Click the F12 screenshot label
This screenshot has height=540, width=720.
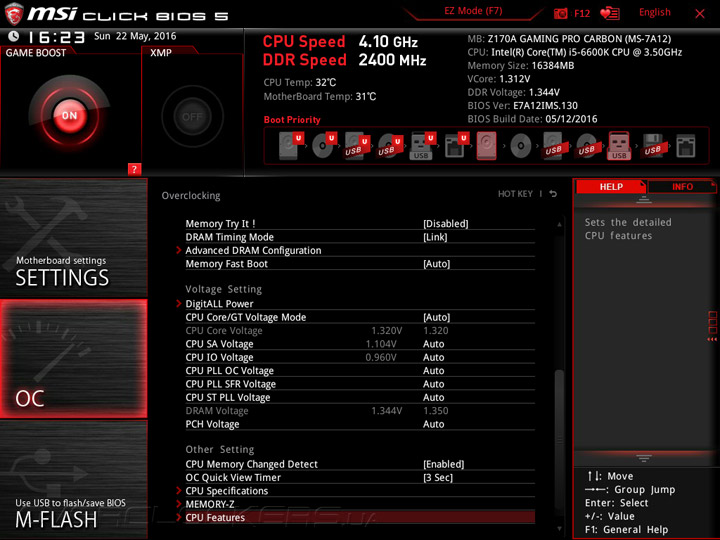(582, 13)
